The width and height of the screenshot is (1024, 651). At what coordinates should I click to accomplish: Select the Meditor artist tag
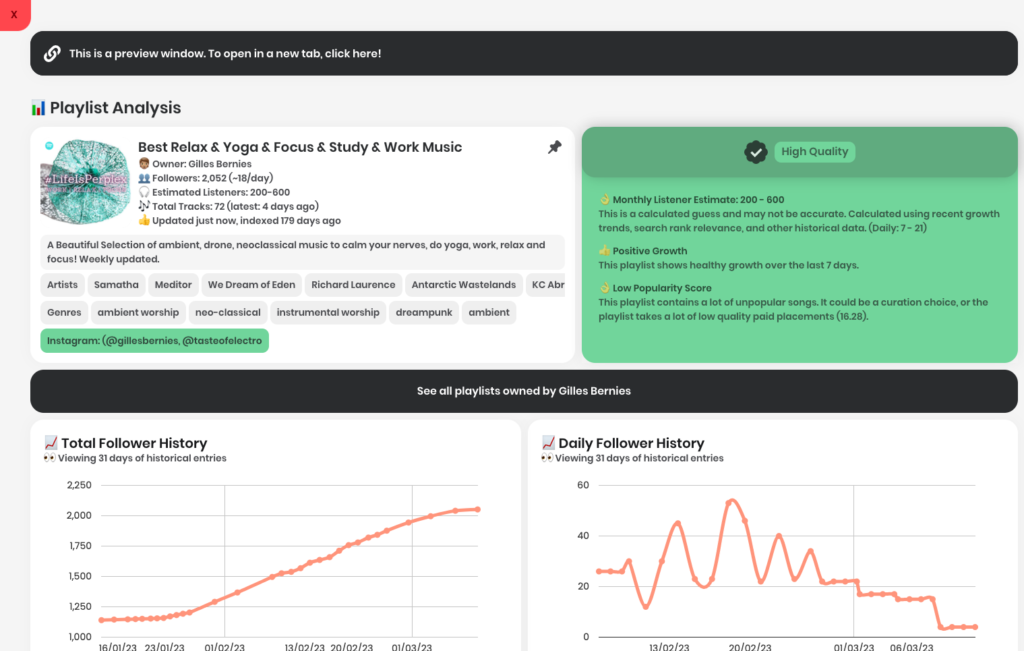pos(173,285)
